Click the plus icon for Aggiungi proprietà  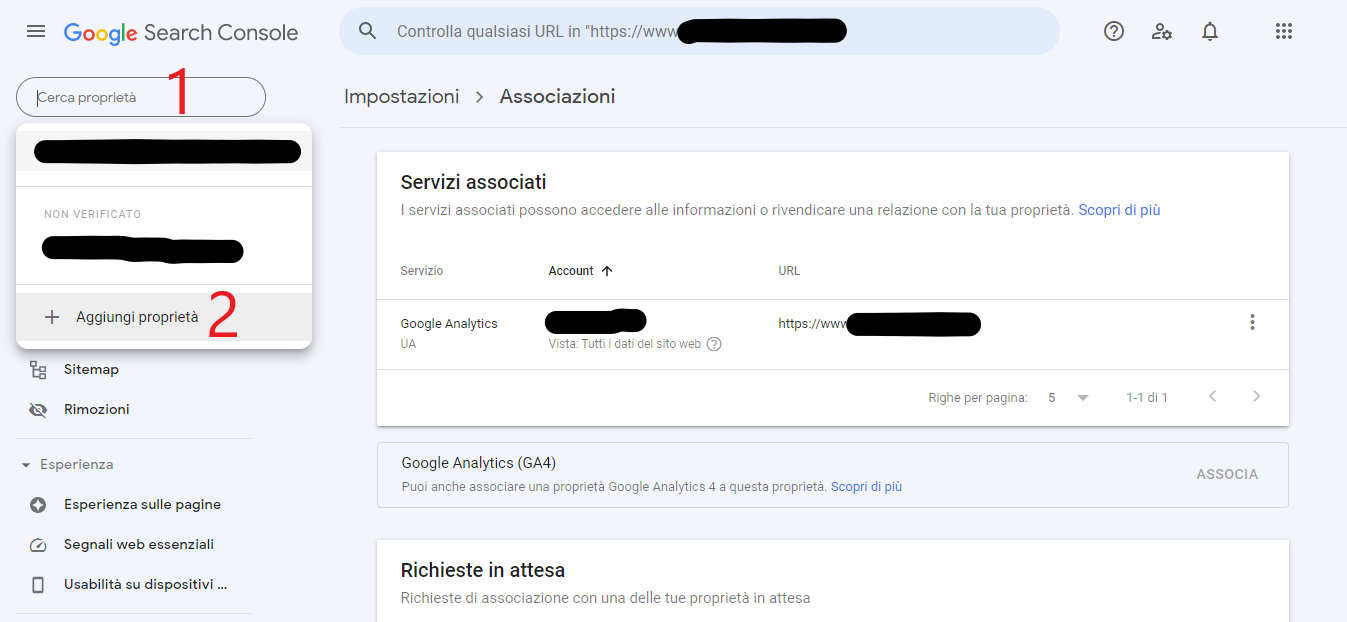pos(52,317)
